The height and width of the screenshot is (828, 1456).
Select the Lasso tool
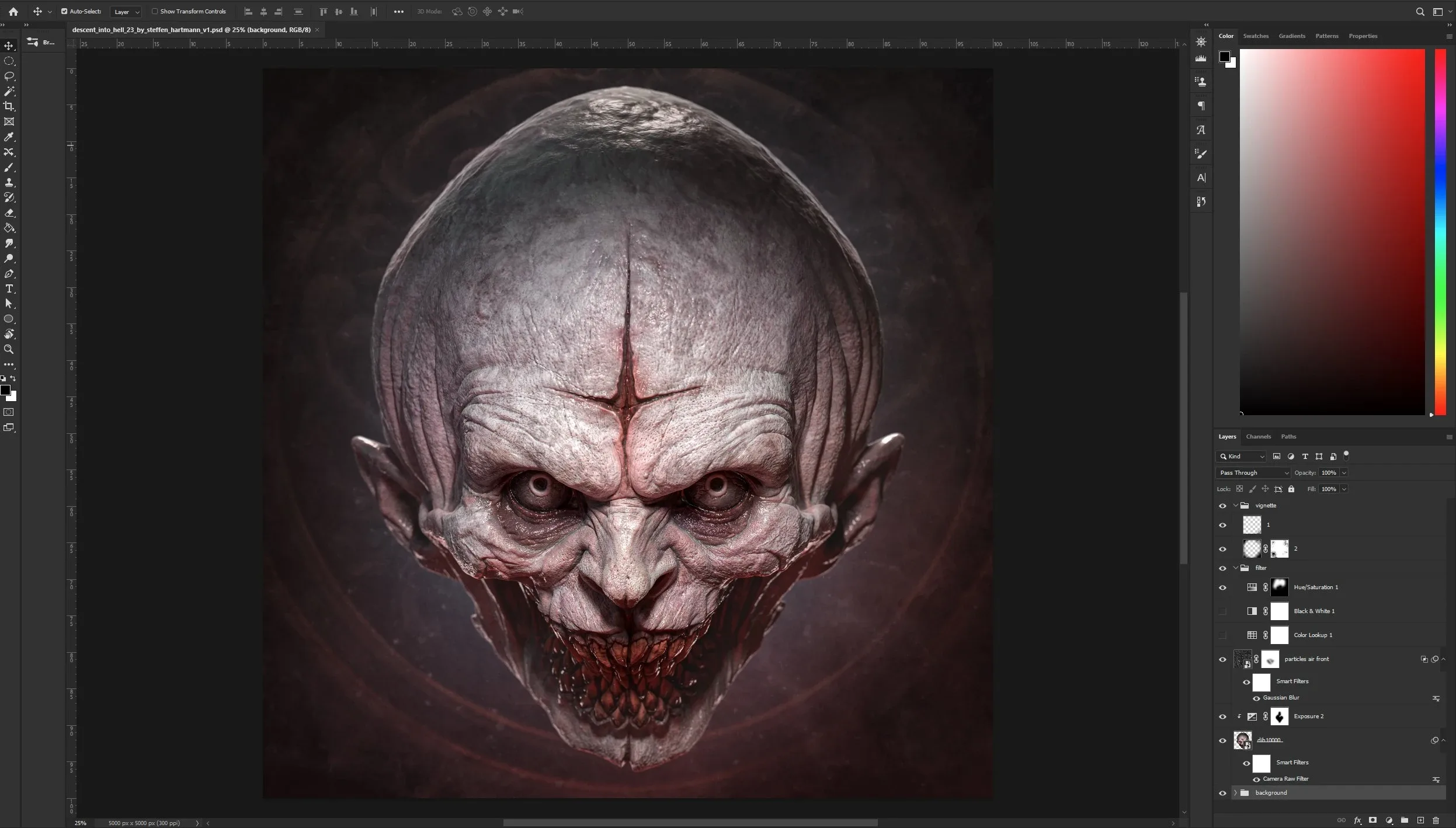(9, 76)
